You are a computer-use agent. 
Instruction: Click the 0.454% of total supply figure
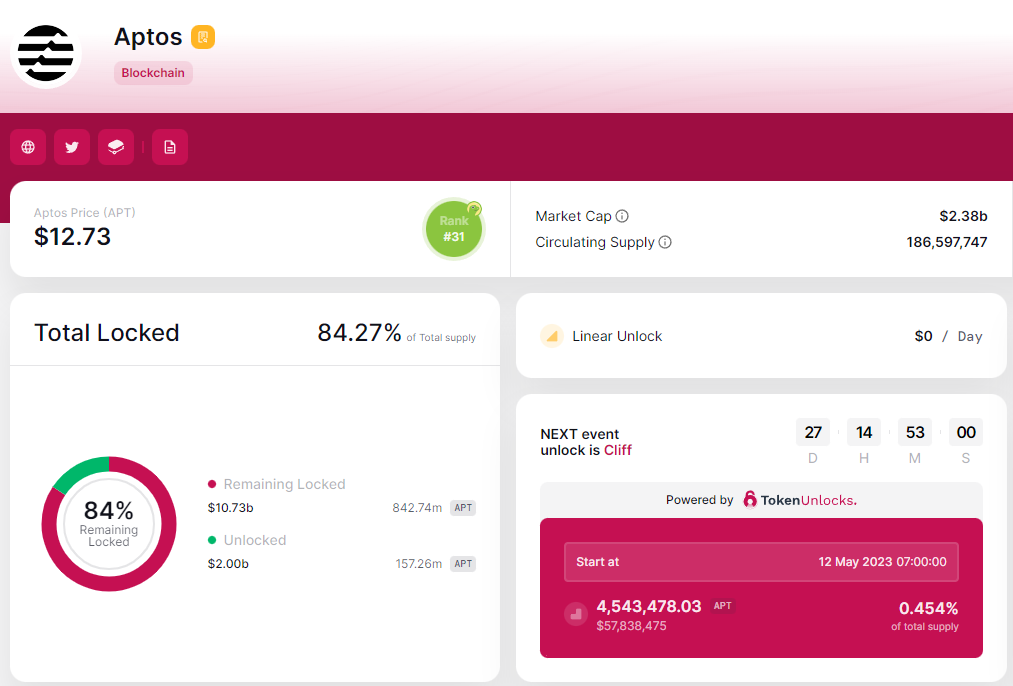928,608
